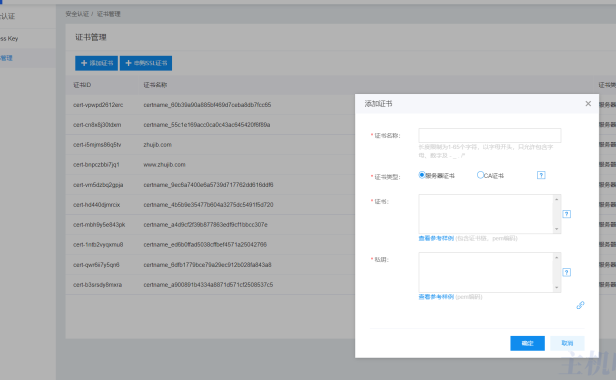Close the 添加证书 dialog with X

588,104
